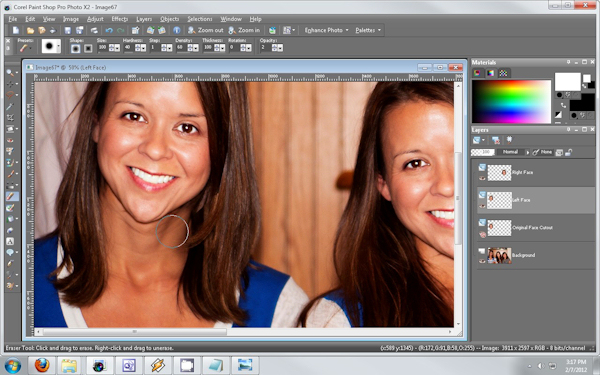The image size is (600, 375).
Task: Select the Text tool
Action: pos(10,241)
